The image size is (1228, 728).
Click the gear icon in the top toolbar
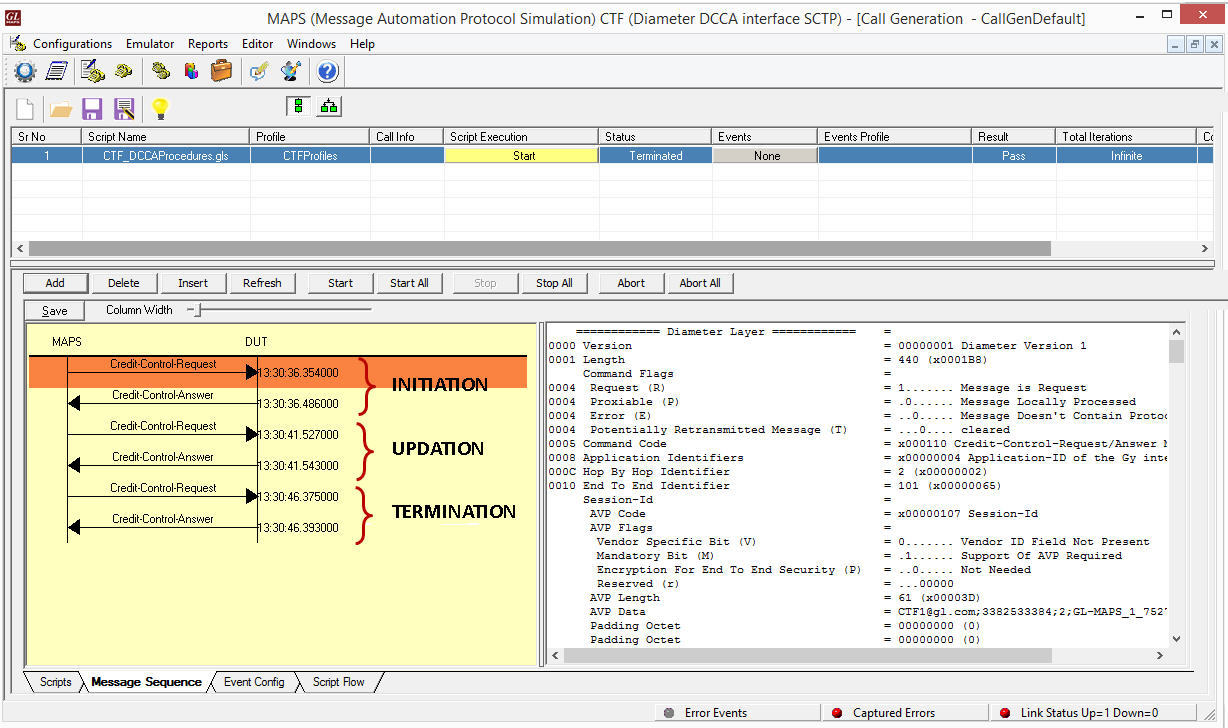point(25,71)
